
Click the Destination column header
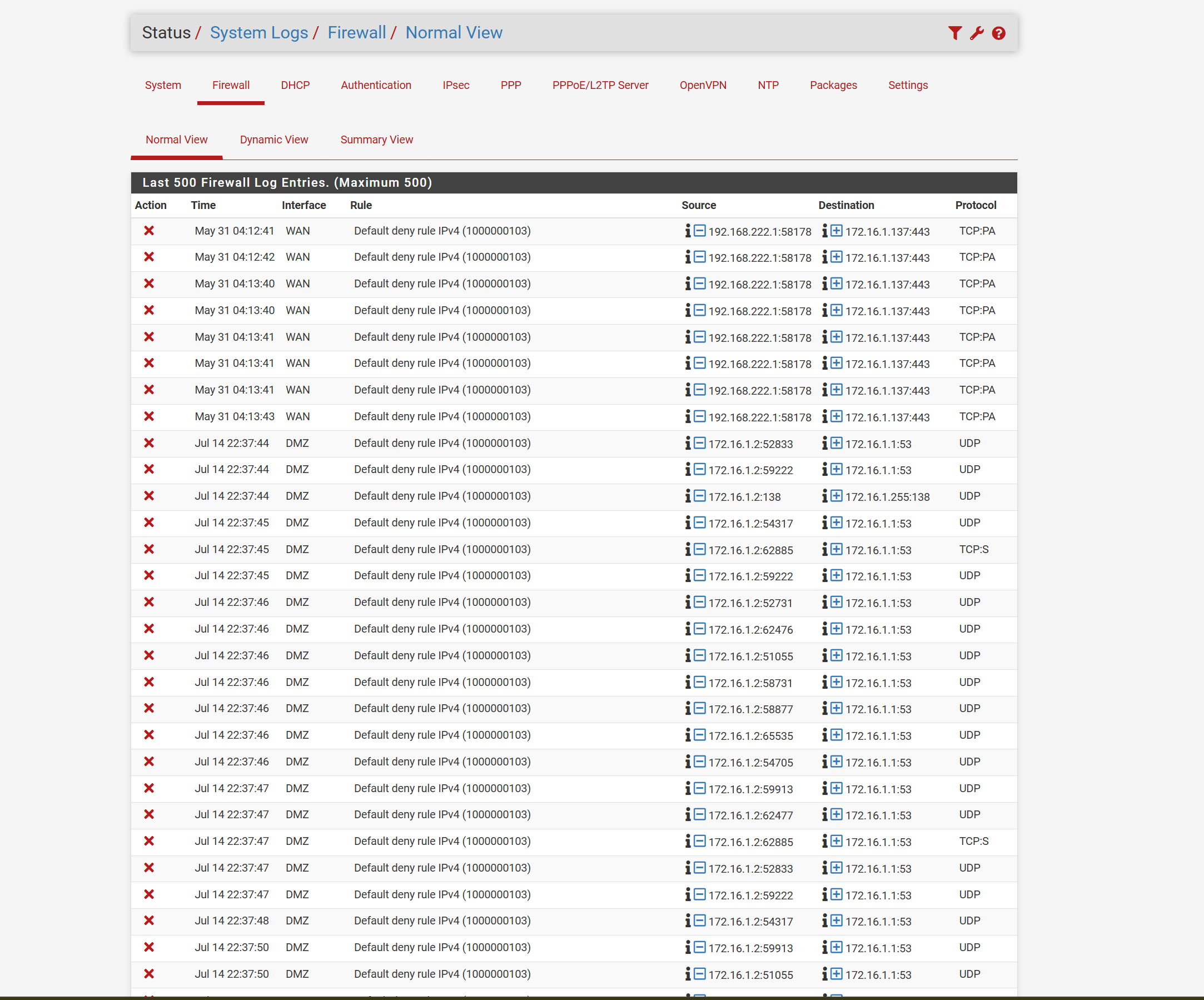click(x=846, y=205)
